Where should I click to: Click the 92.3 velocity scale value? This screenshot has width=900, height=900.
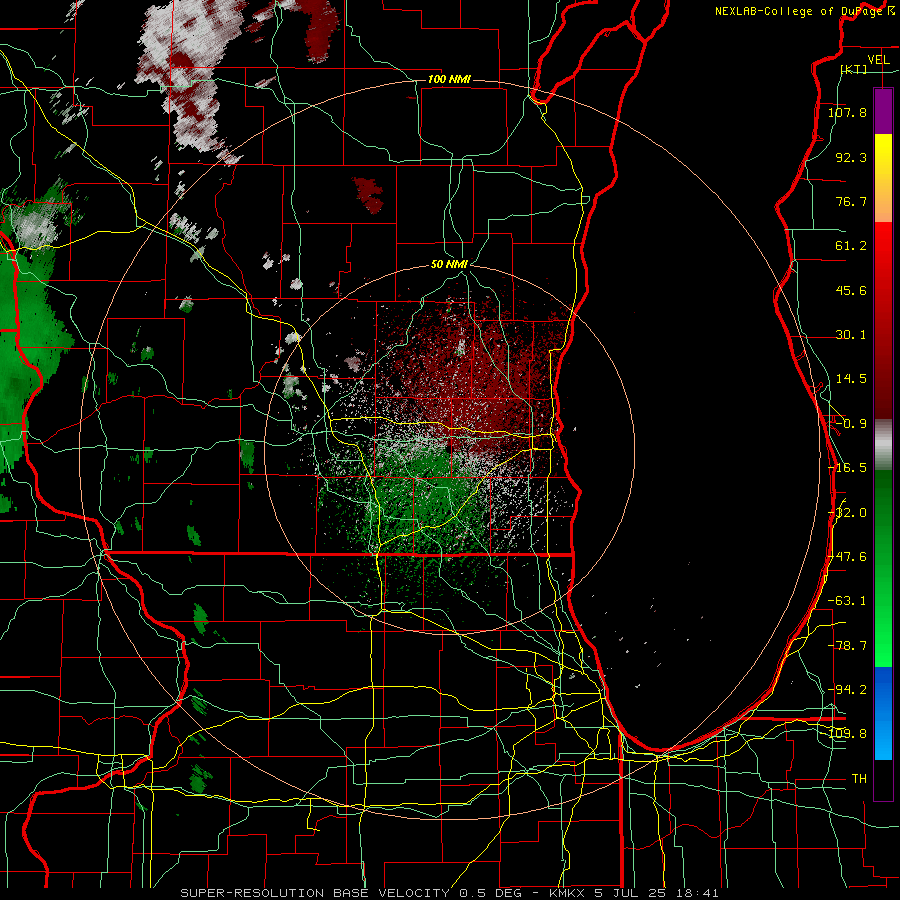click(x=851, y=157)
